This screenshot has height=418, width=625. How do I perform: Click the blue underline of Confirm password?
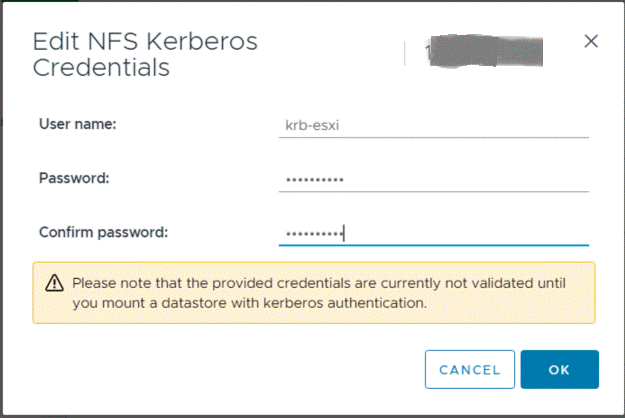pyautogui.click(x=433, y=245)
